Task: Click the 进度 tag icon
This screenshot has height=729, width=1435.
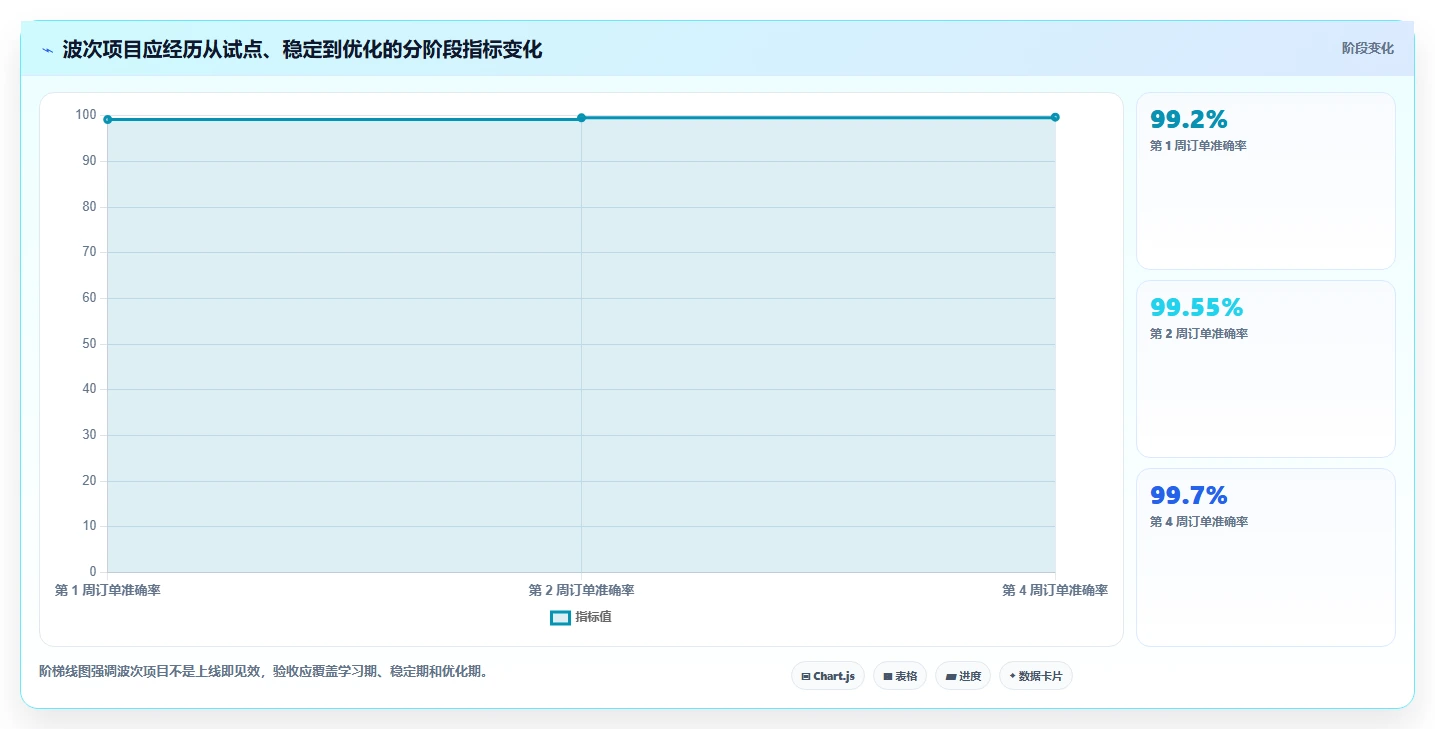Action: point(951,677)
